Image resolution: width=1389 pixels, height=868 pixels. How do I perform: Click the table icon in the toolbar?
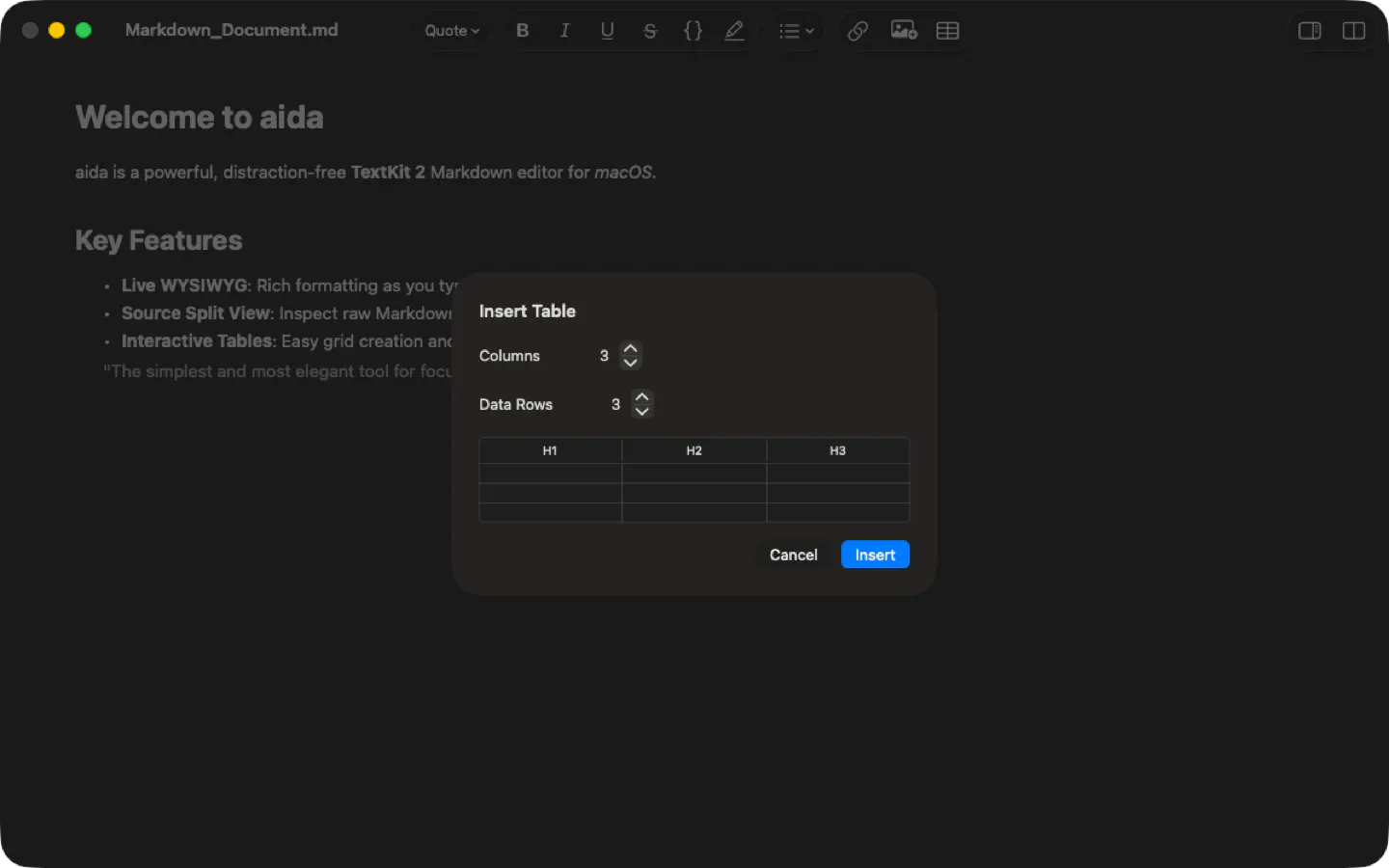948,31
